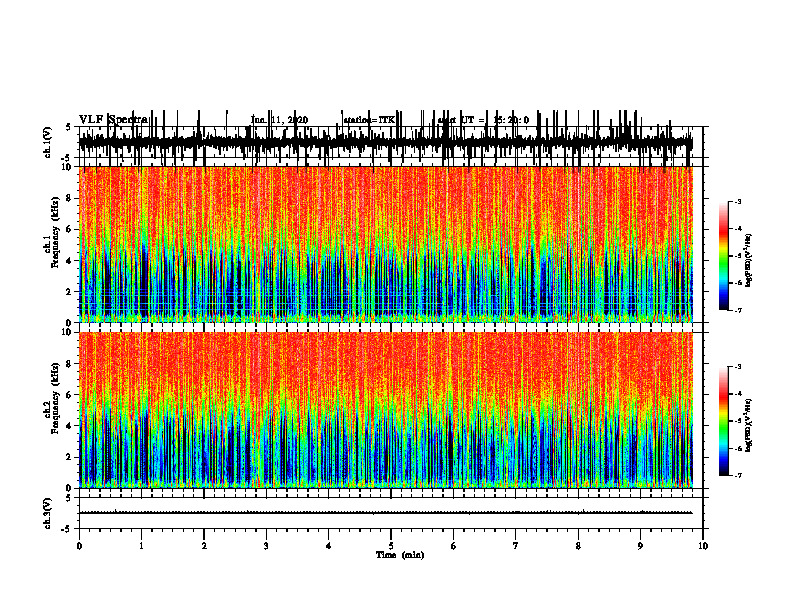Click the ch.1 voltage waveform trace
This screenshot has width=792, height=612.
pyautogui.click(x=386, y=142)
